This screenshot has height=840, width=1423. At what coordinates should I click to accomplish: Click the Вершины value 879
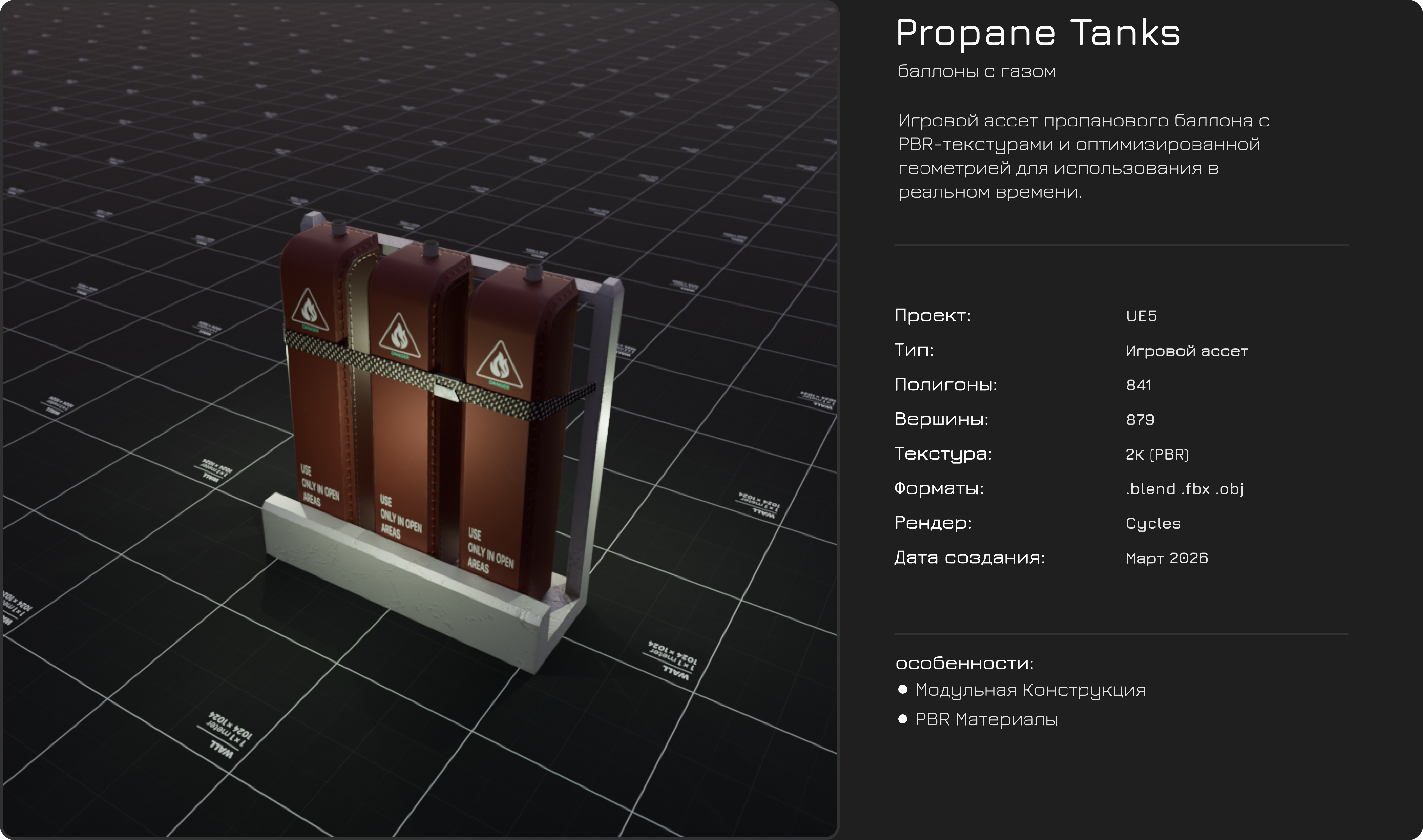pyautogui.click(x=1140, y=420)
